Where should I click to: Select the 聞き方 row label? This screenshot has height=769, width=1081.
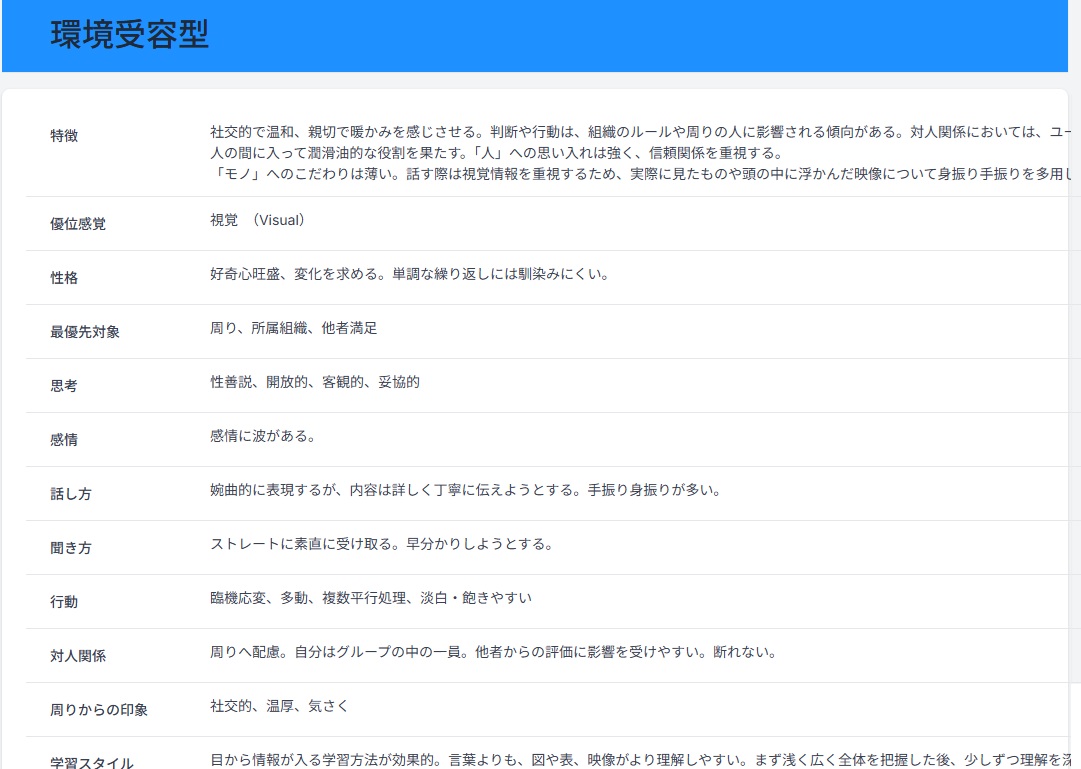point(71,548)
